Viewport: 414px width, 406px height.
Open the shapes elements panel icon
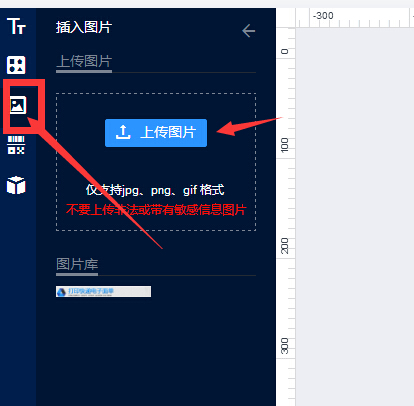click(x=16, y=65)
